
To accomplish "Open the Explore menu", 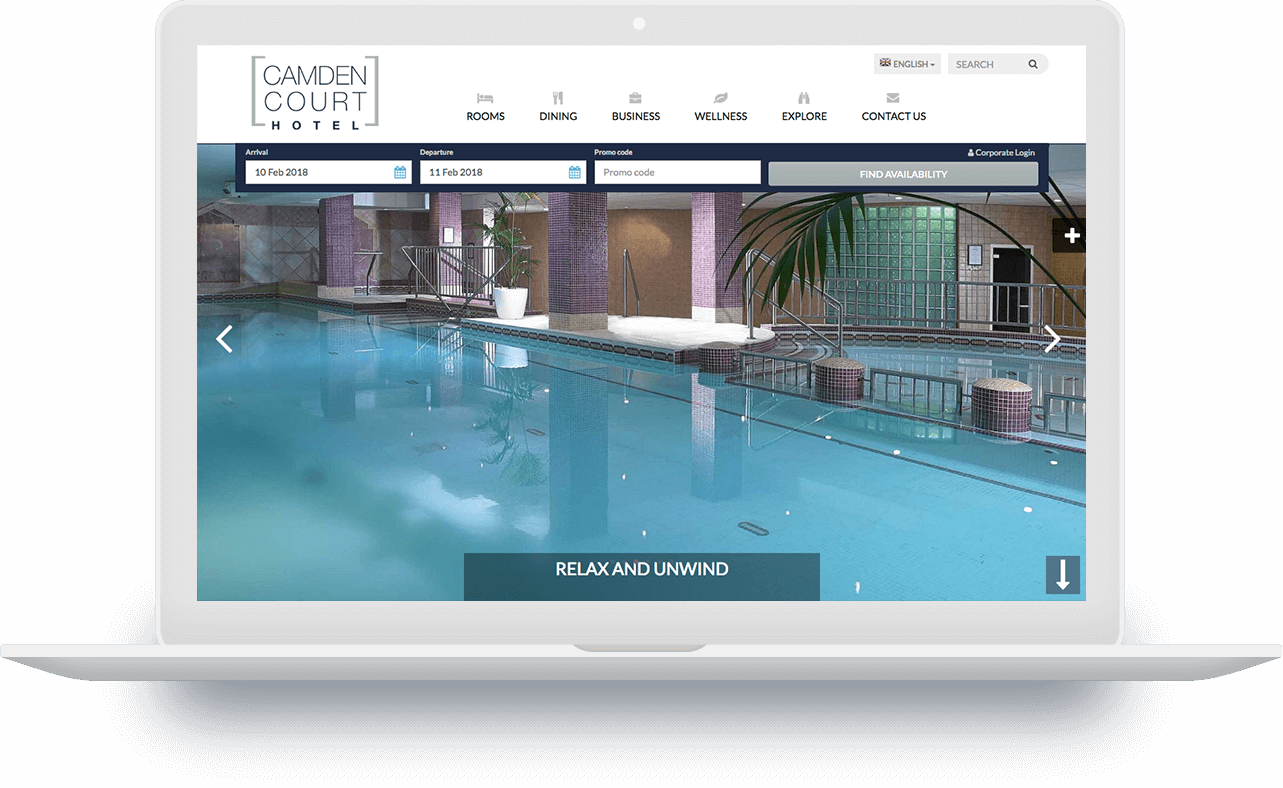I will pos(804,116).
